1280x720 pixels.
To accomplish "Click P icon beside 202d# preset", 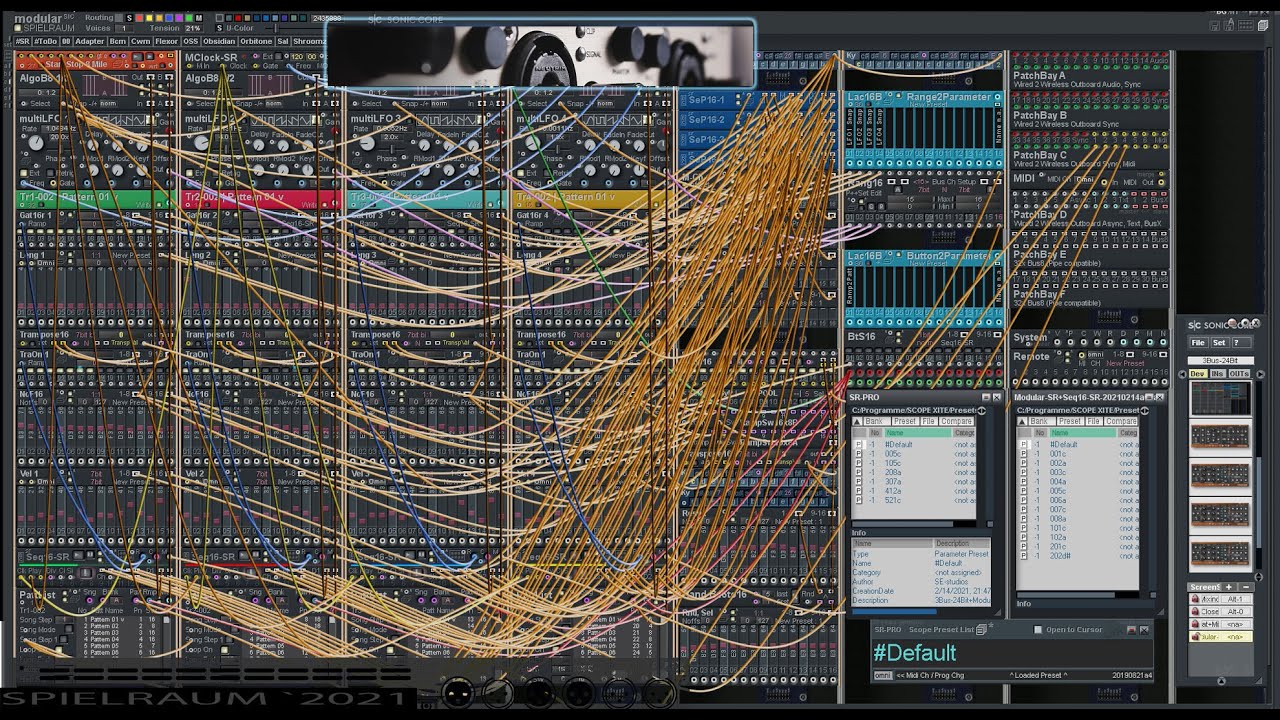I will pos(1023,555).
